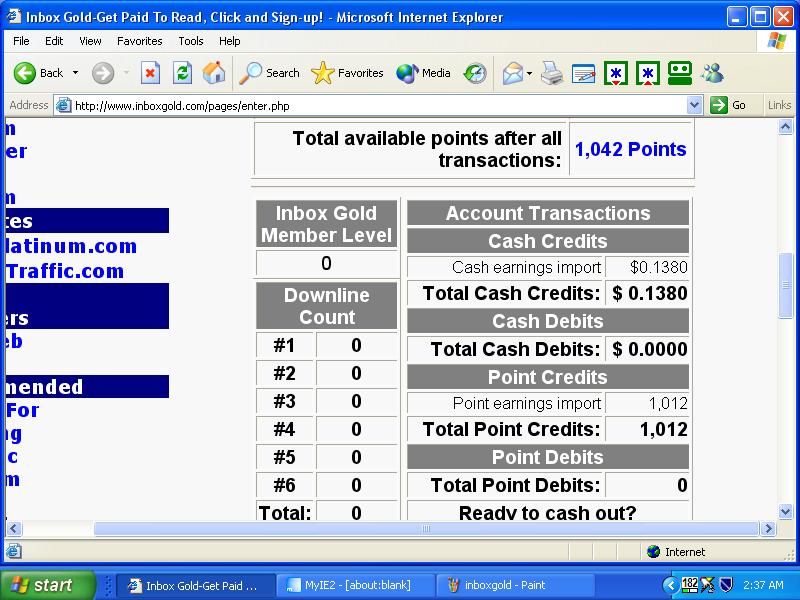Open the Search pane
The height and width of the screenshot is (600, 800).
coord(269,73)
